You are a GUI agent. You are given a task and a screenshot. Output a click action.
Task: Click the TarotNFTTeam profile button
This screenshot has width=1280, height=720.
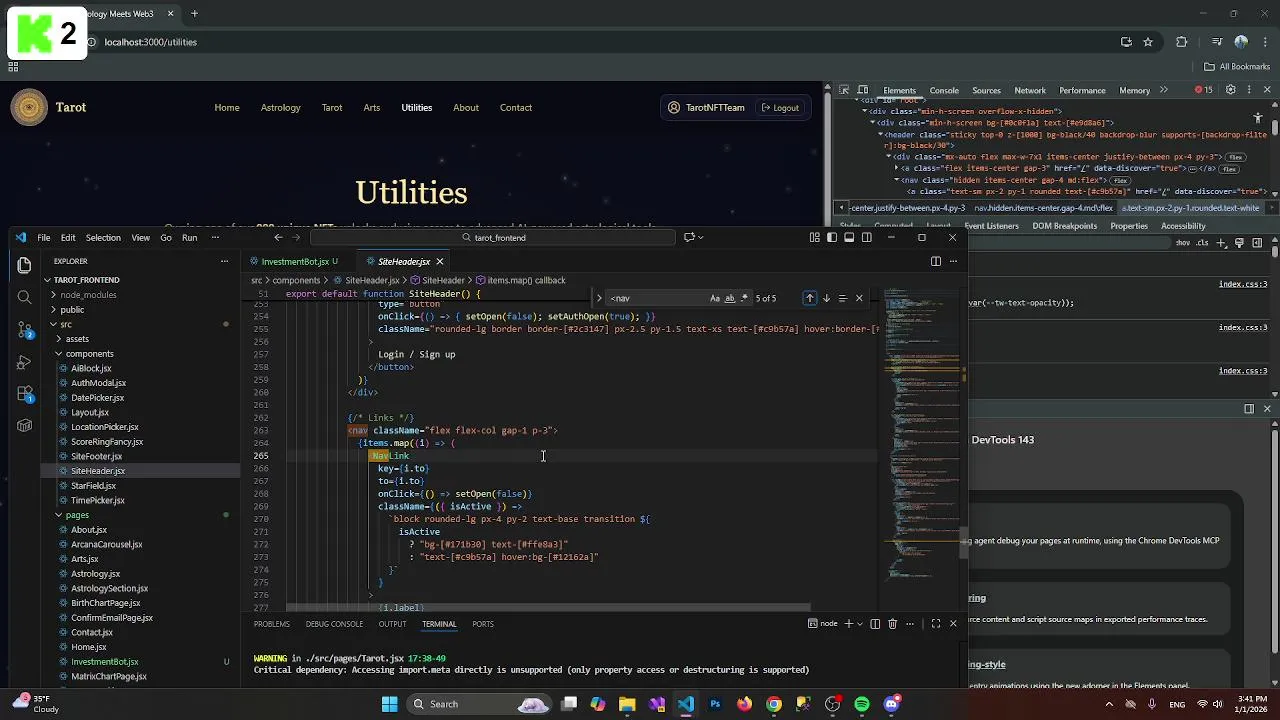tap(706, 108)
